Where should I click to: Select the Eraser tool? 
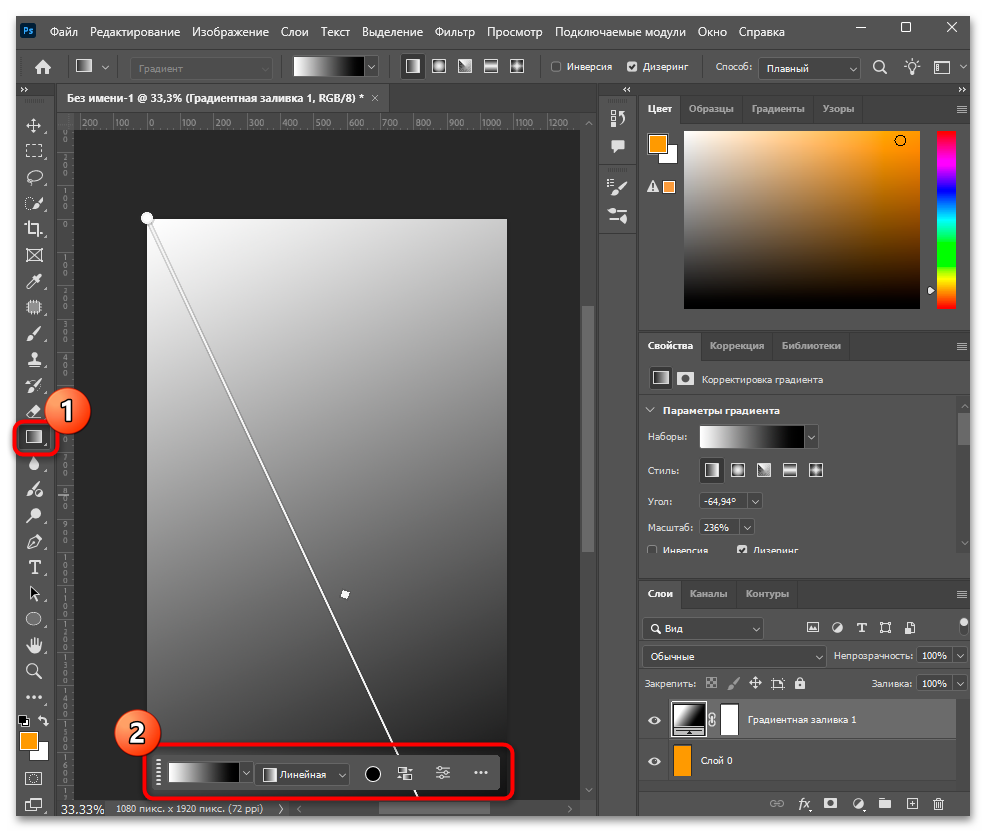34,411
